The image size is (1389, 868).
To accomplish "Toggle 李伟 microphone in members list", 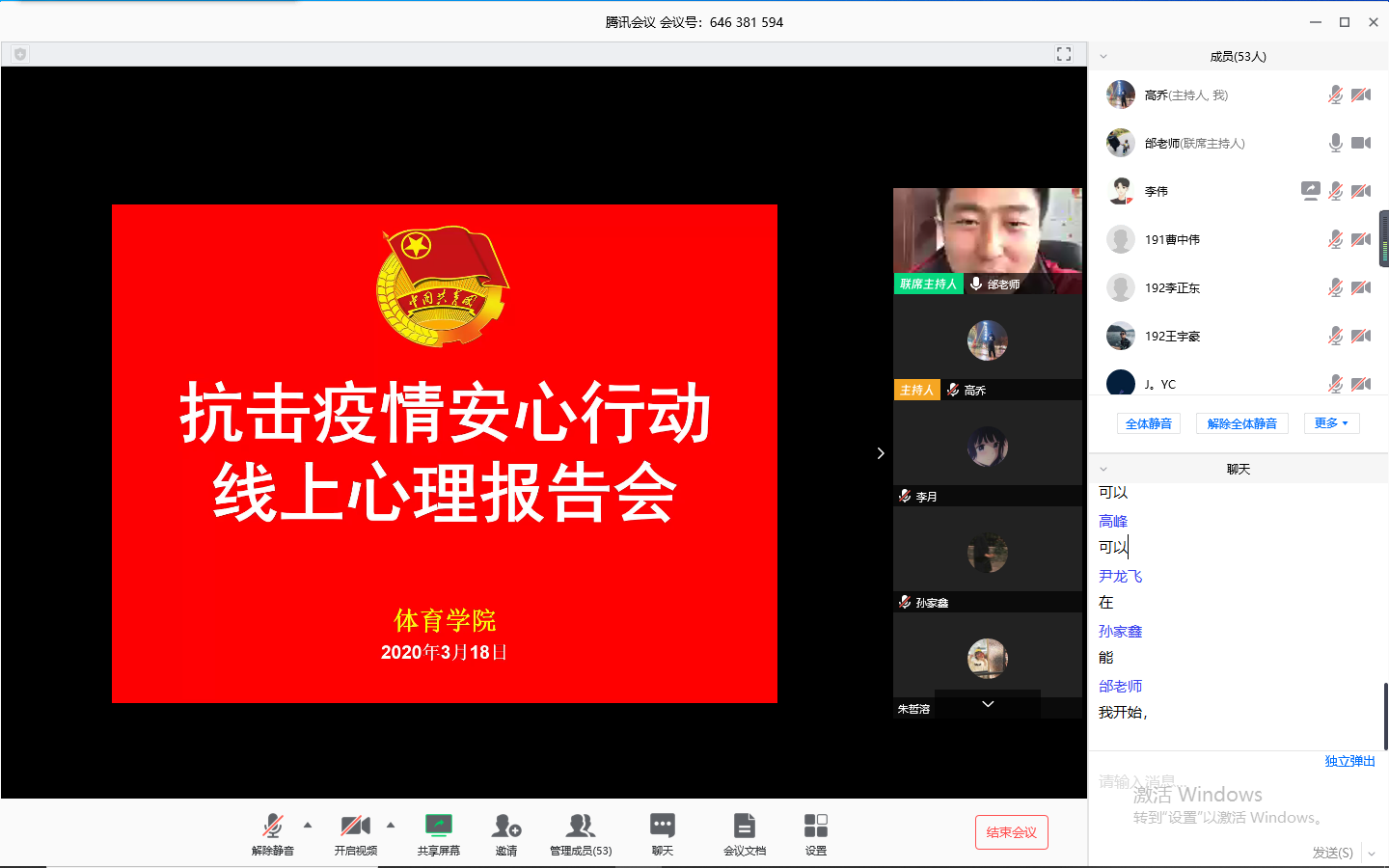I will pyautogui.click(x=1335, y=191).
